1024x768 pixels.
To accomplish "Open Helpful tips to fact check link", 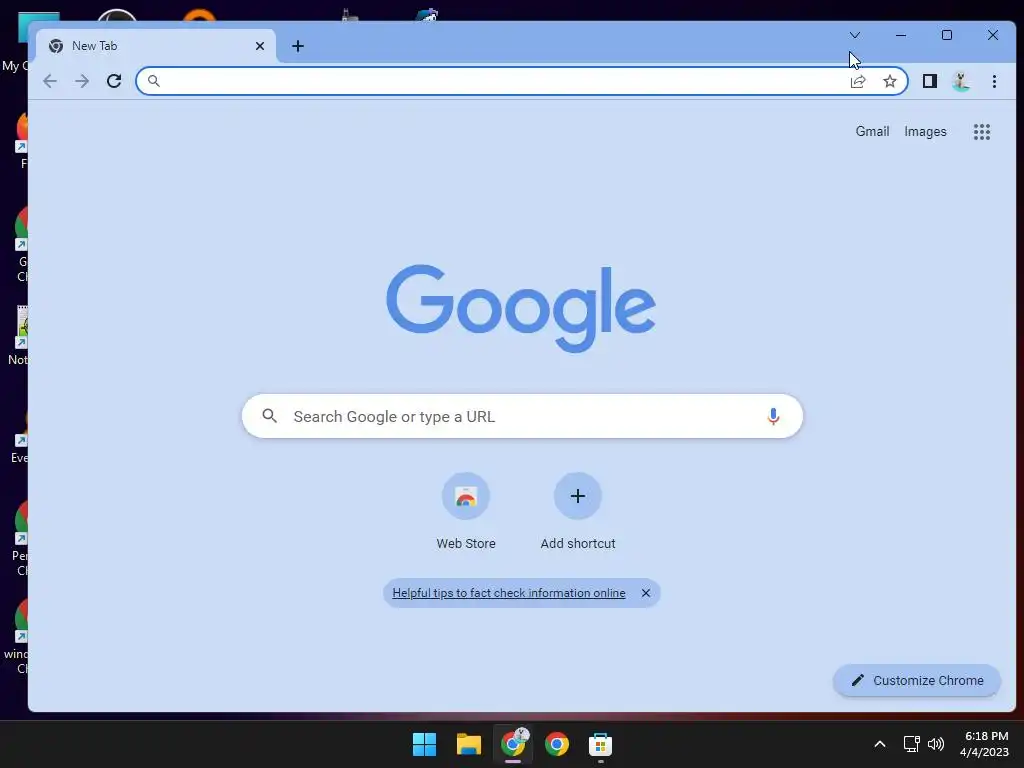I will click(x=509, y=593).
